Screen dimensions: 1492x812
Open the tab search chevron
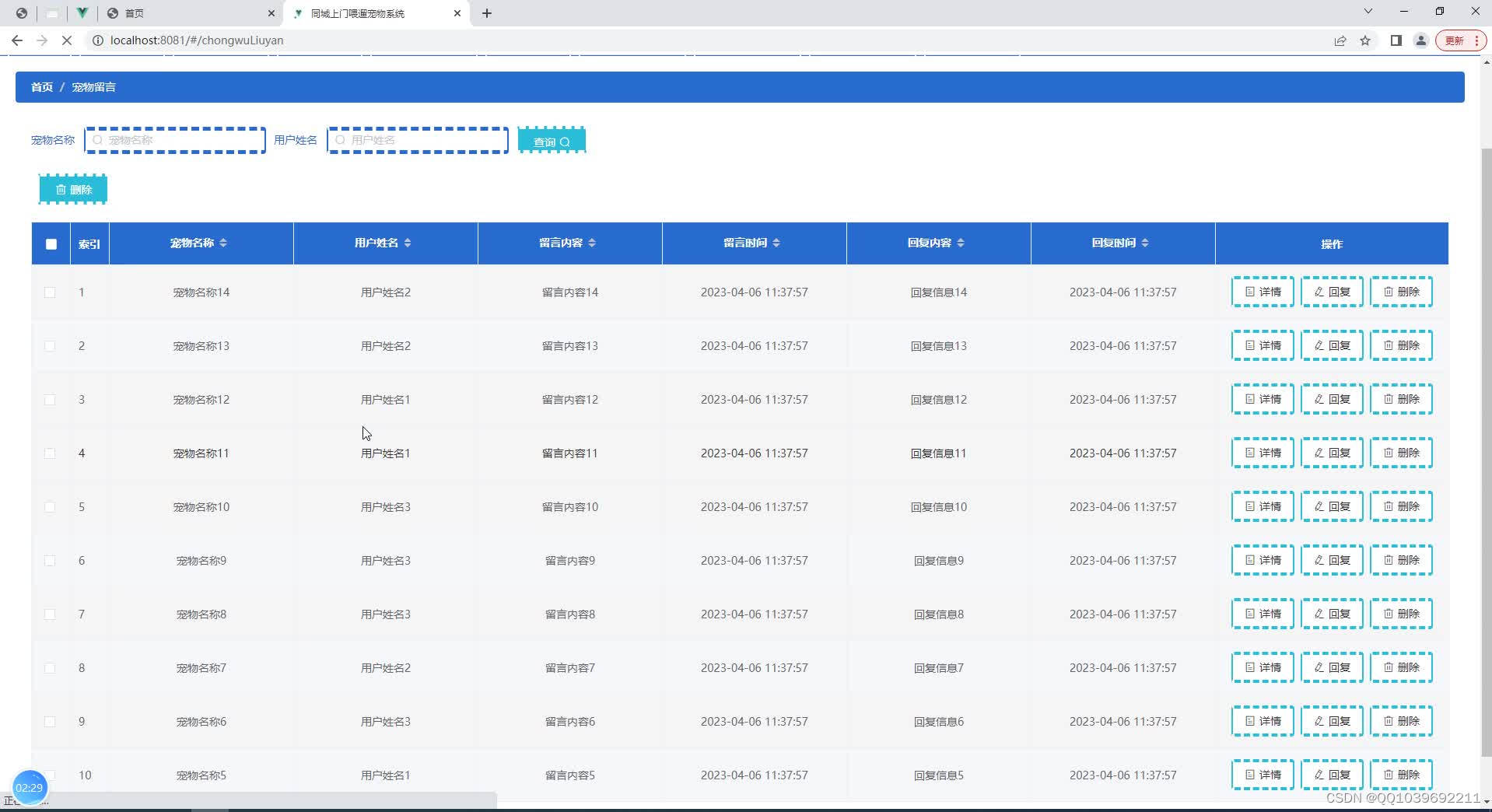click(x=1368, y=12)
